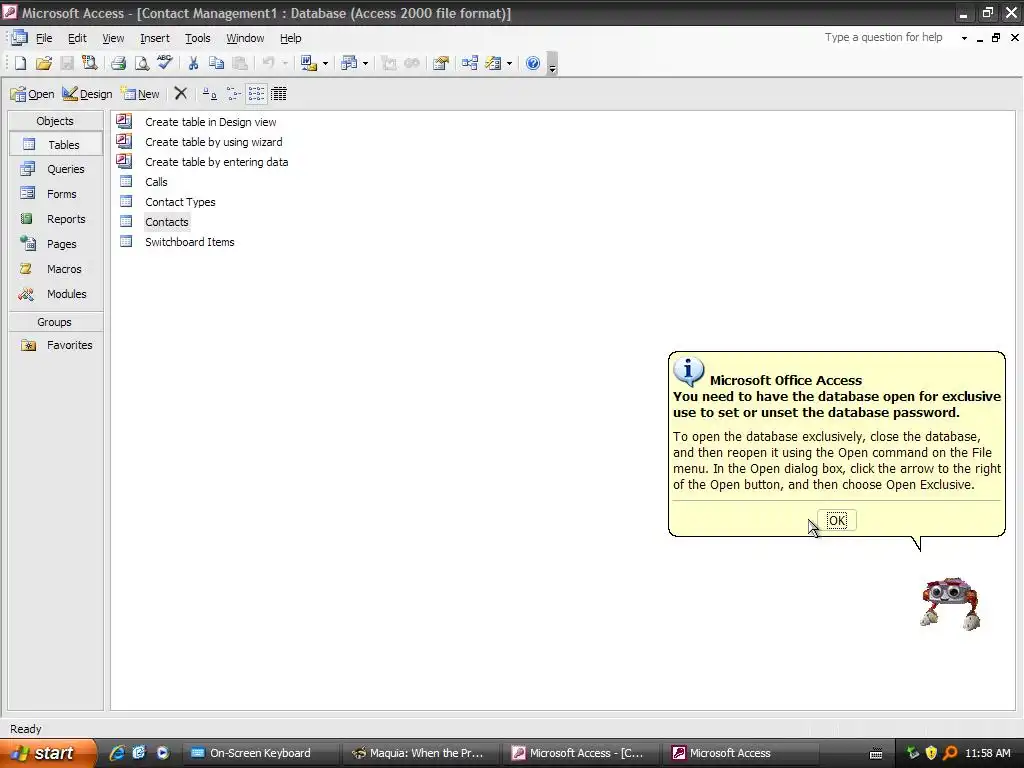Delete selected object with X icon
This screenshot has height=768, width=1024.
pos(181,94)
